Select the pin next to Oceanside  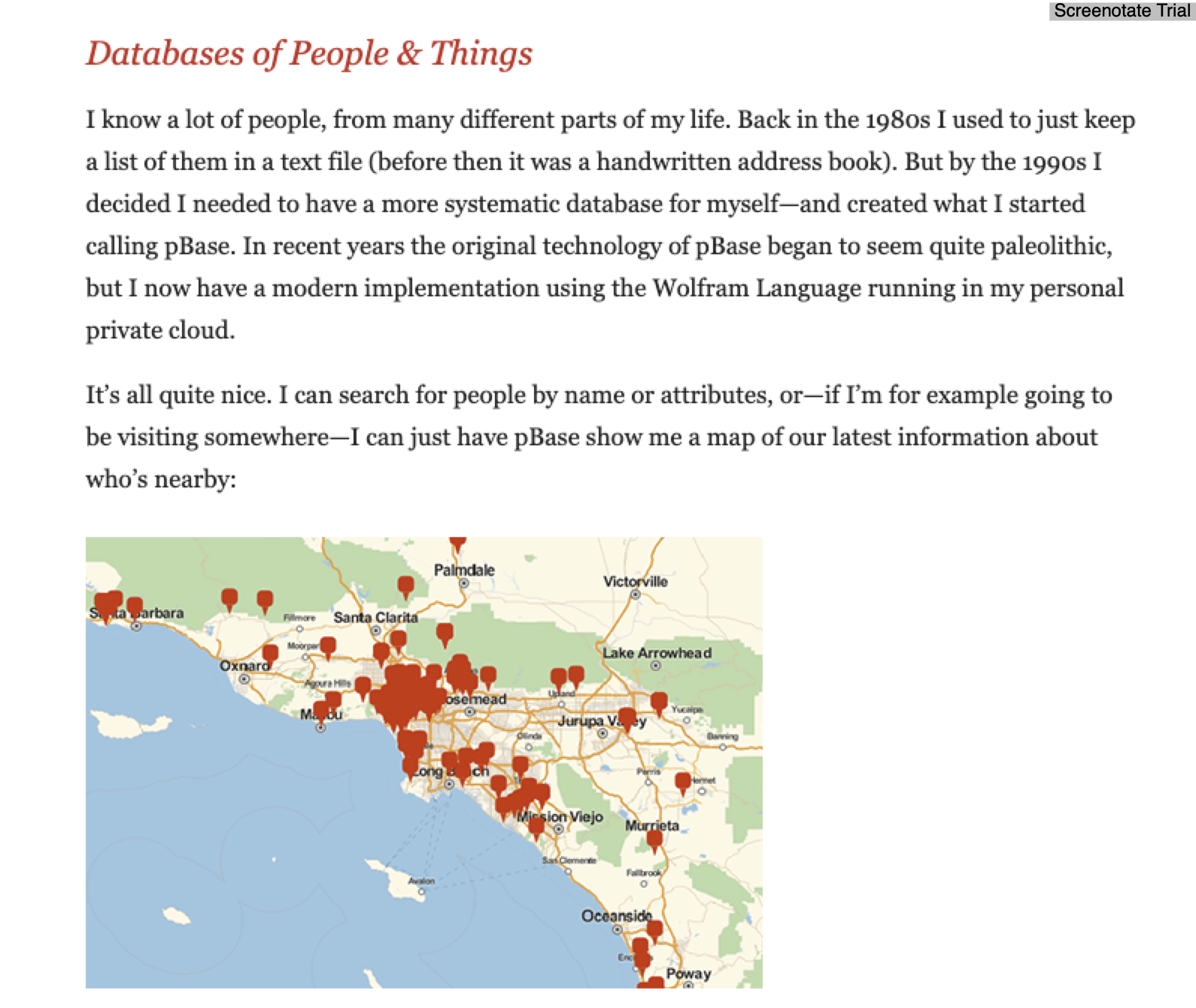point(654,930)
